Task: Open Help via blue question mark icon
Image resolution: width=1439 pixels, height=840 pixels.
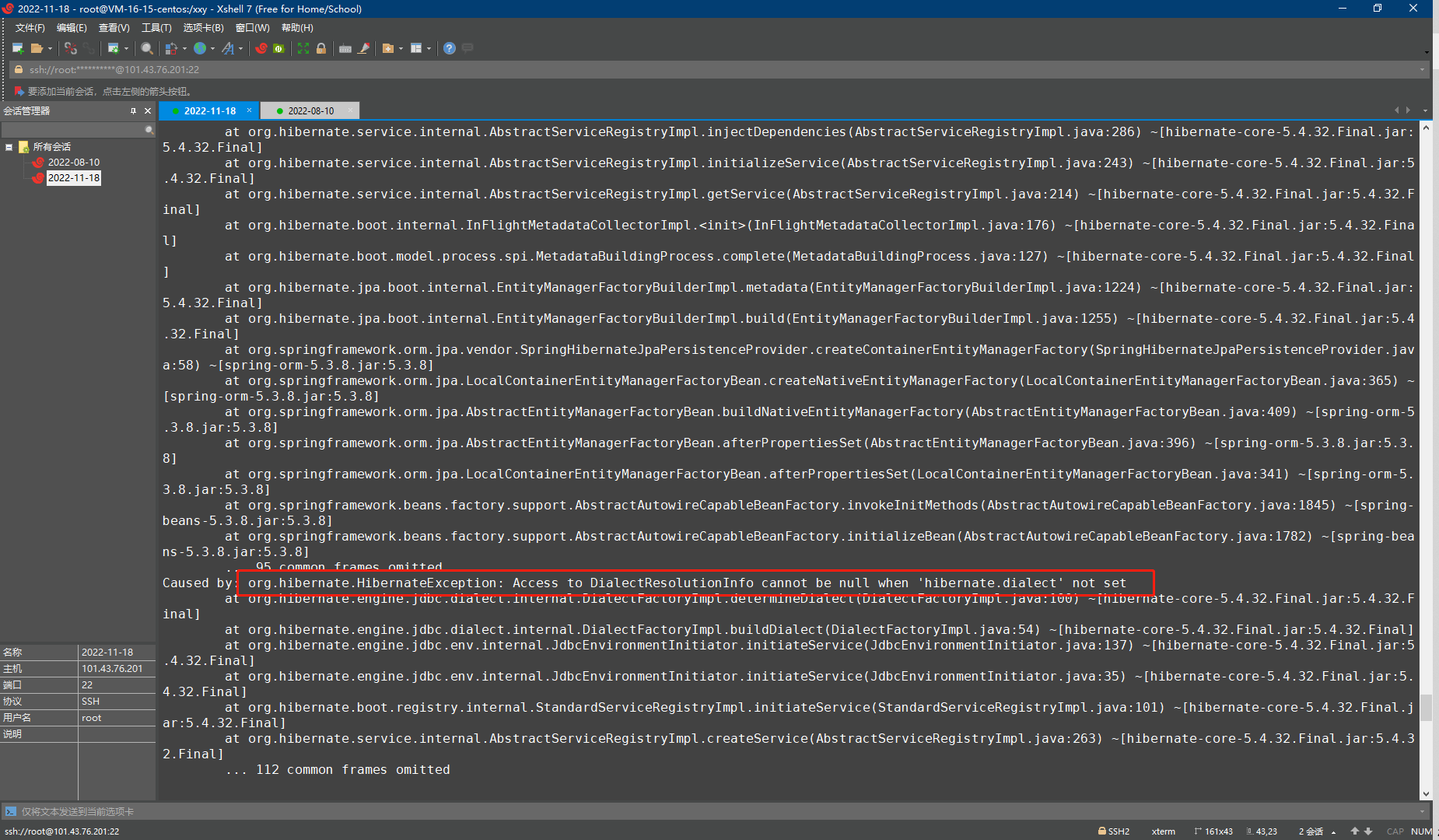Action: 450,48
